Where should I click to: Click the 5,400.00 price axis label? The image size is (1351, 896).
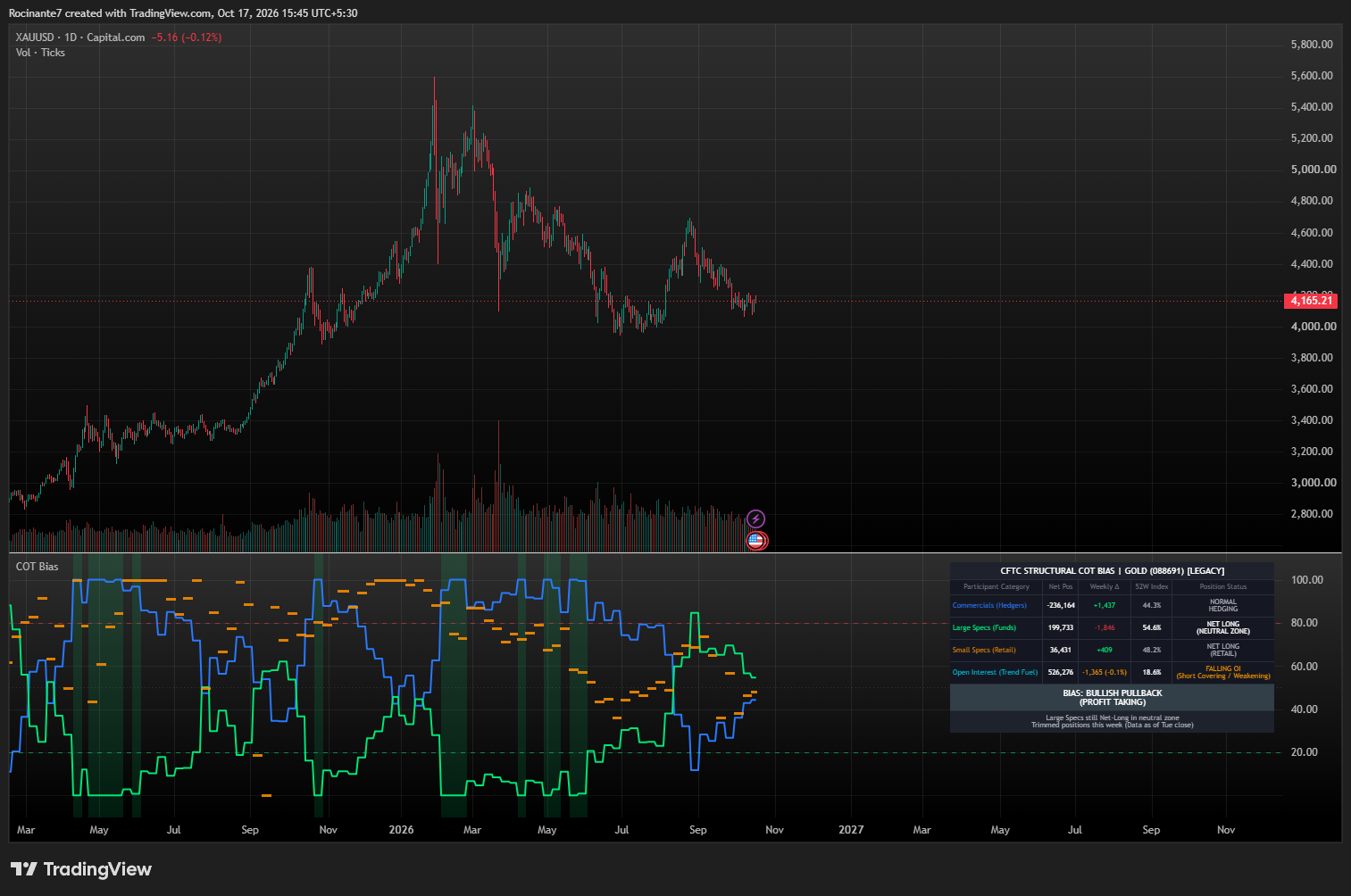point(1312,107)
